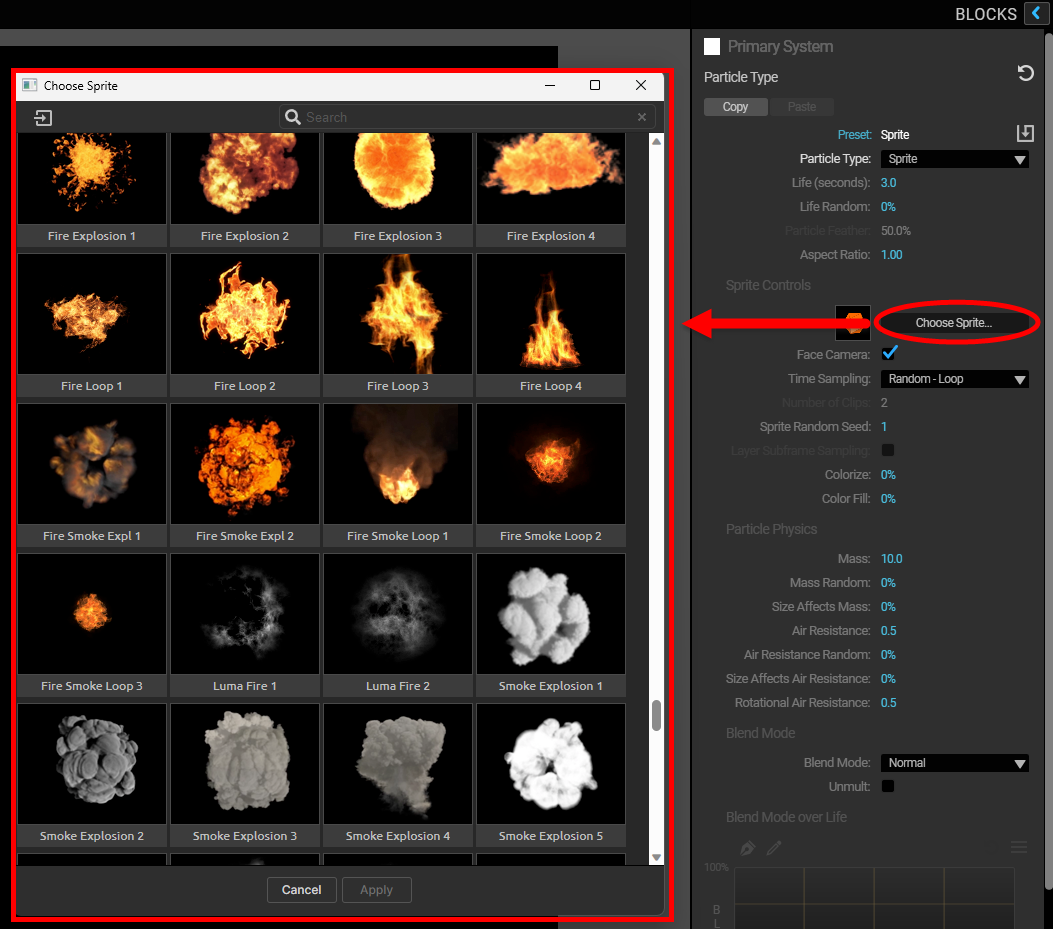Click the sprite list scrollbar thumb
The height and width of the screenshot is (929, 1053).
(x=656, y=715)
